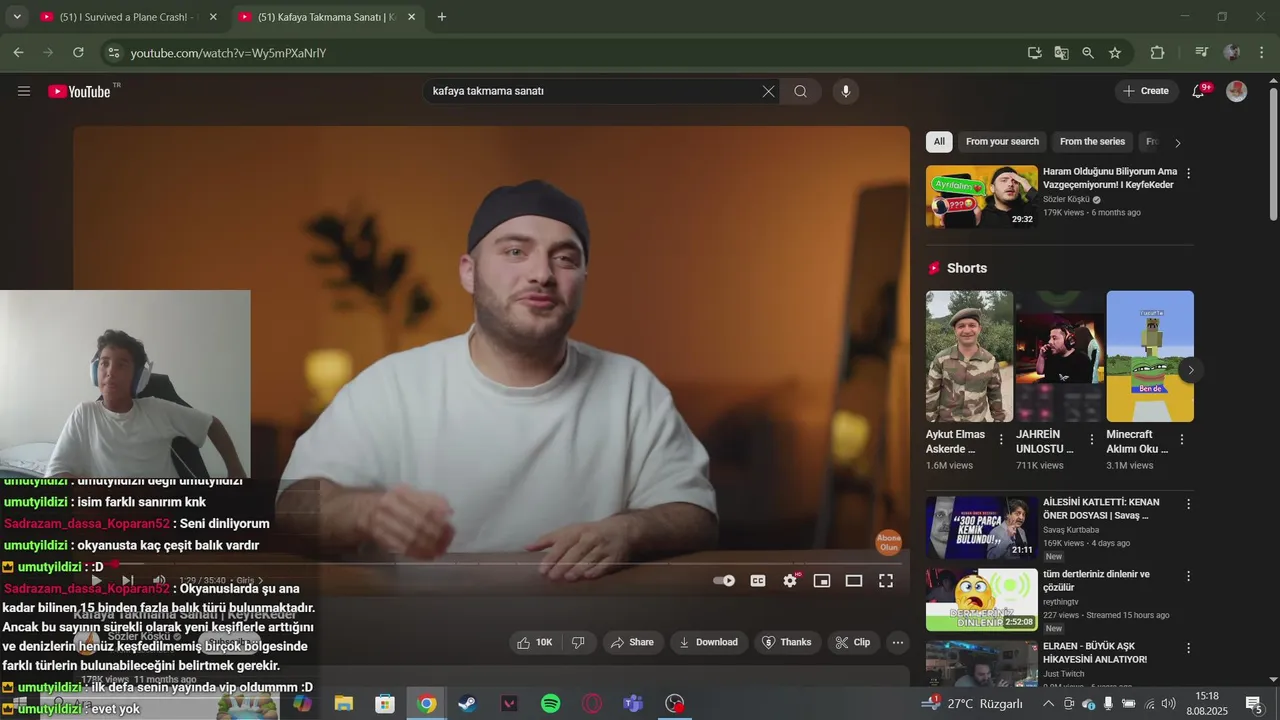Click the Create button
Image resolution: width=1280 pixels, height=720 pixels.
[1146, 91]
